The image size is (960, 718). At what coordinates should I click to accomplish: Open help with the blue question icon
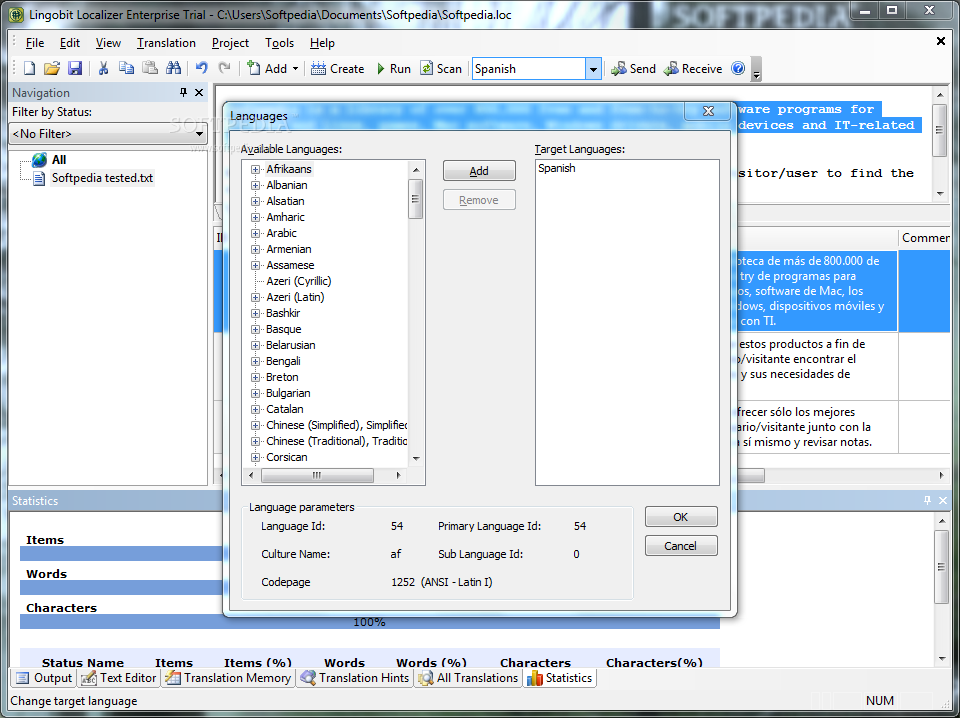pos(738,69)
